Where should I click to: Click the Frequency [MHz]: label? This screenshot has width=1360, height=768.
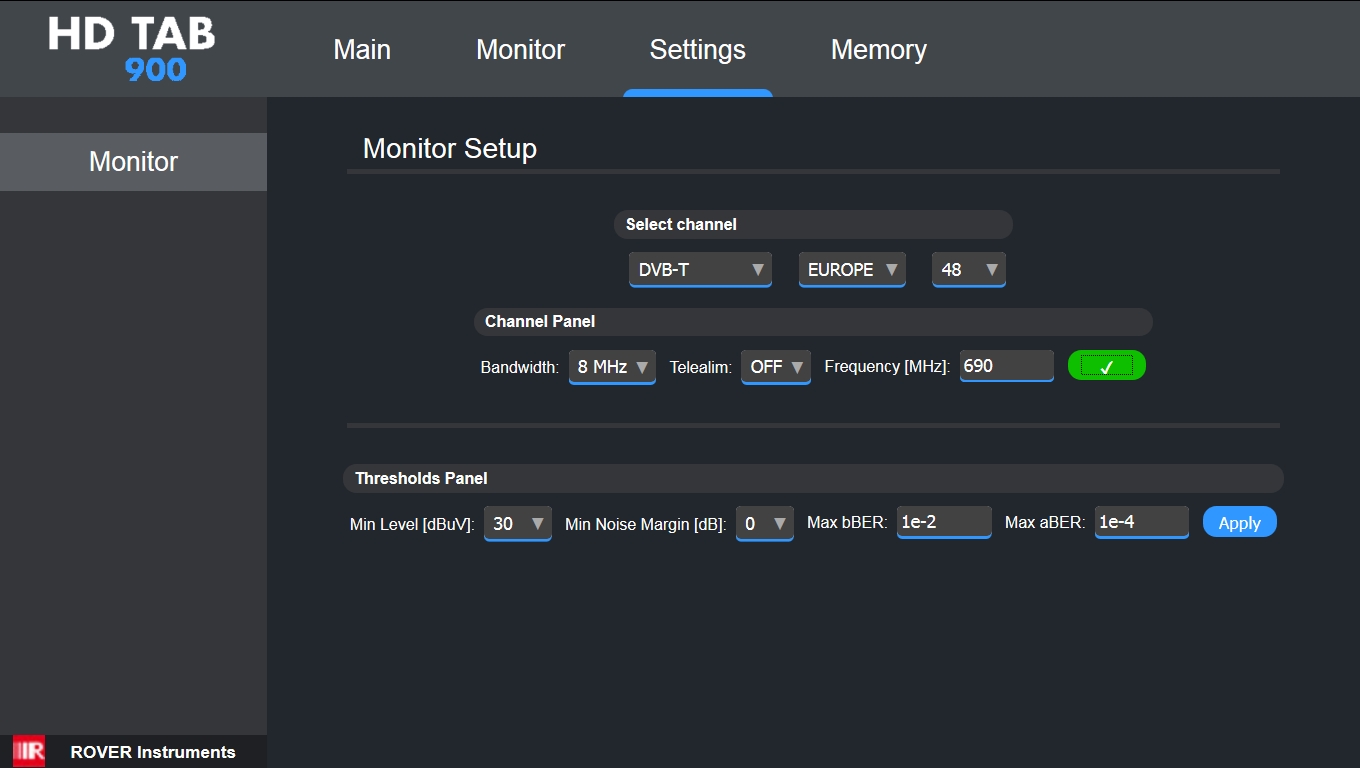887,367
